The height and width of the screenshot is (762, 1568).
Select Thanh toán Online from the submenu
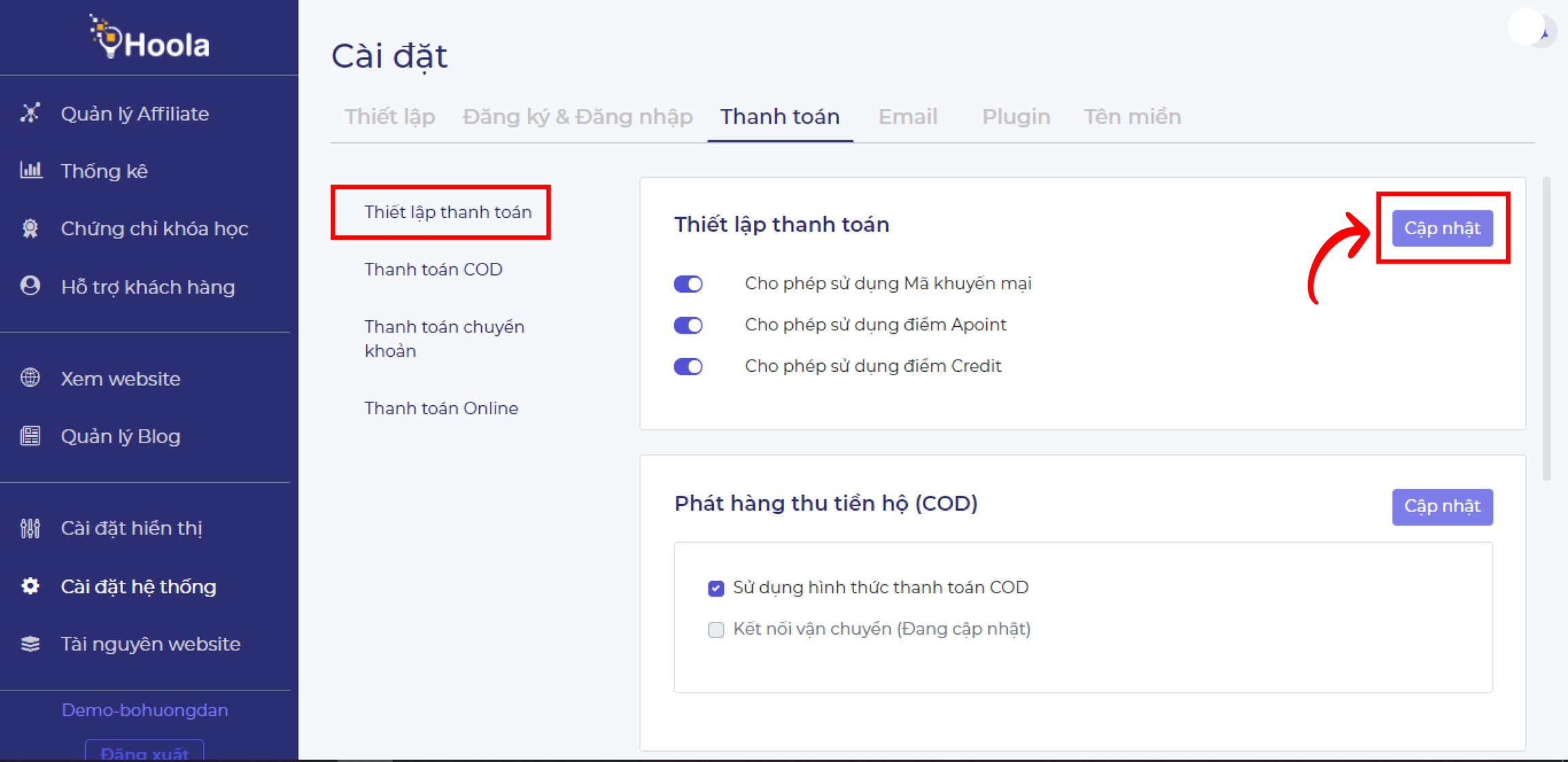click(441, 409)
